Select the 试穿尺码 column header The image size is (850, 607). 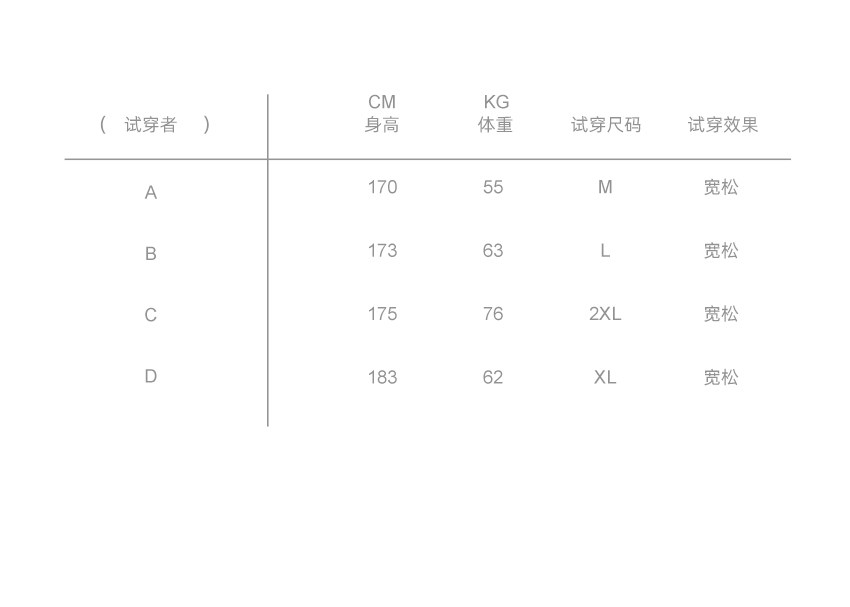[606, 125]
